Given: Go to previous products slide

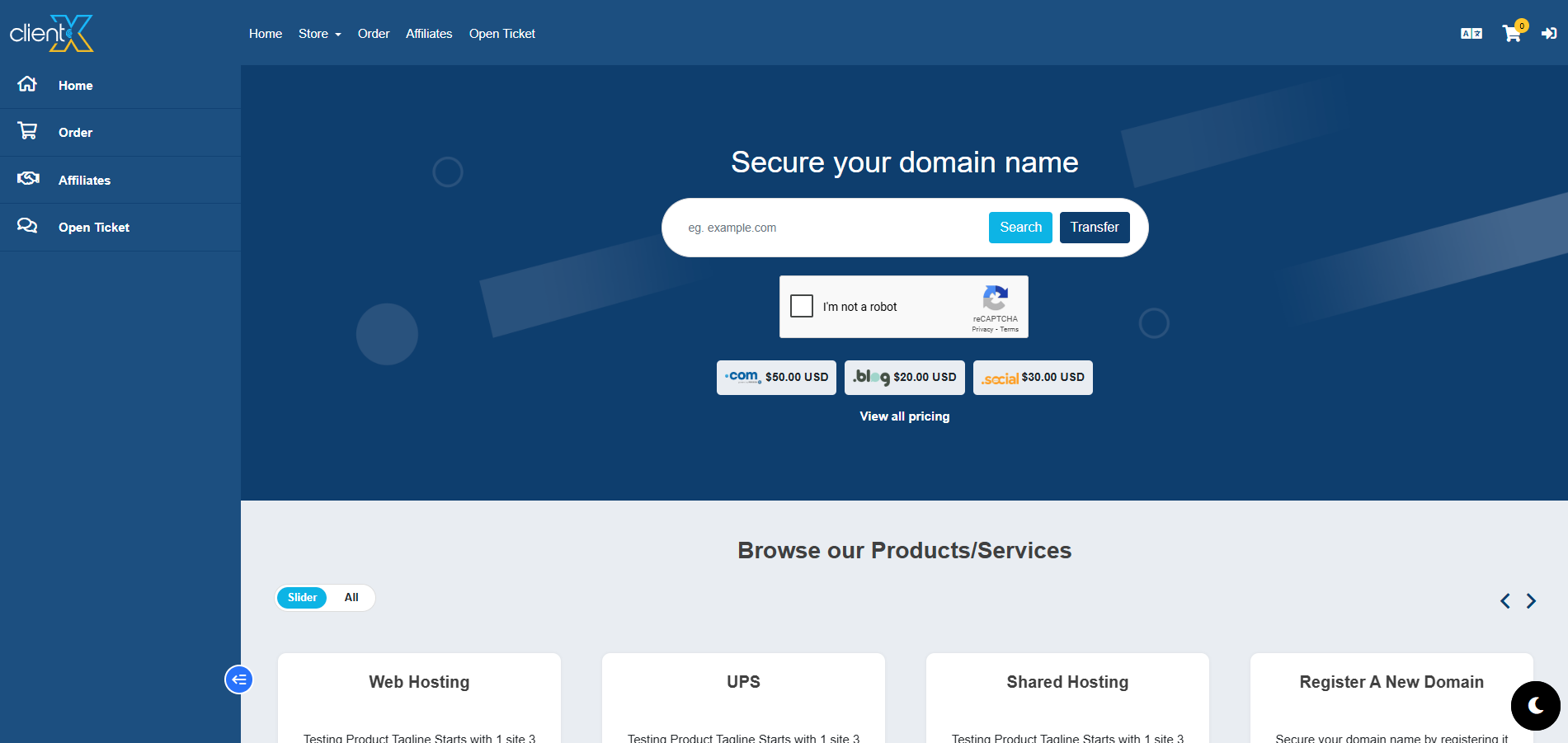Looking at the screenshot, I should pos(1504,601).
